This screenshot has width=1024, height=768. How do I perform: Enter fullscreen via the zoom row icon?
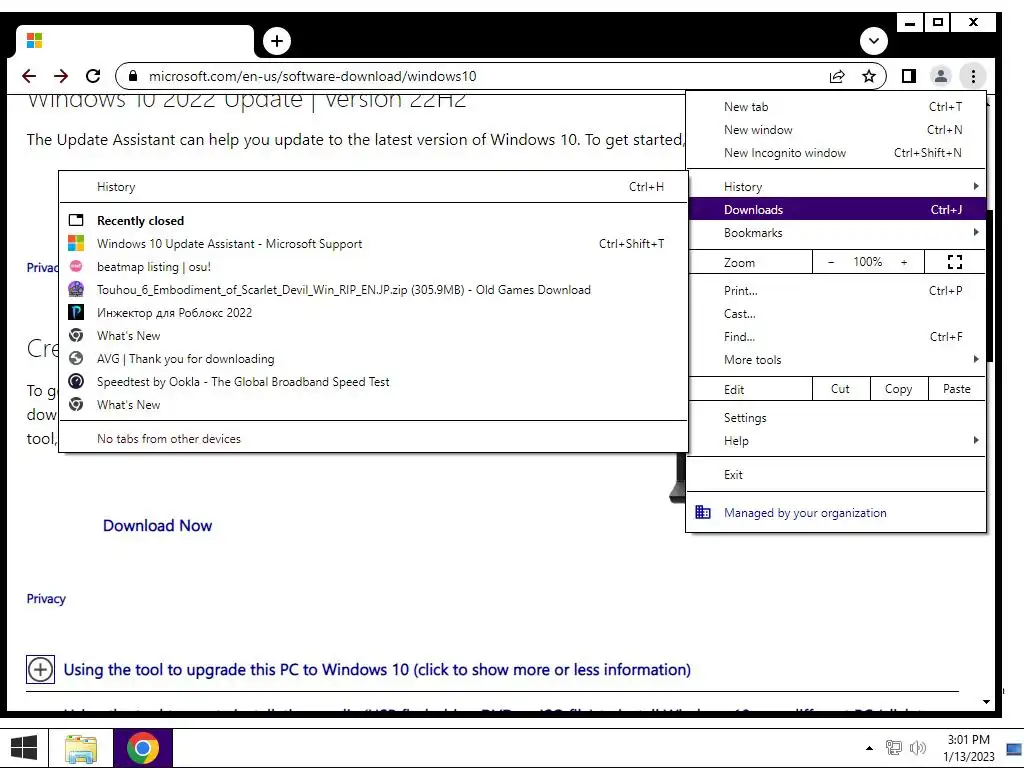click(x=955, y=262)
